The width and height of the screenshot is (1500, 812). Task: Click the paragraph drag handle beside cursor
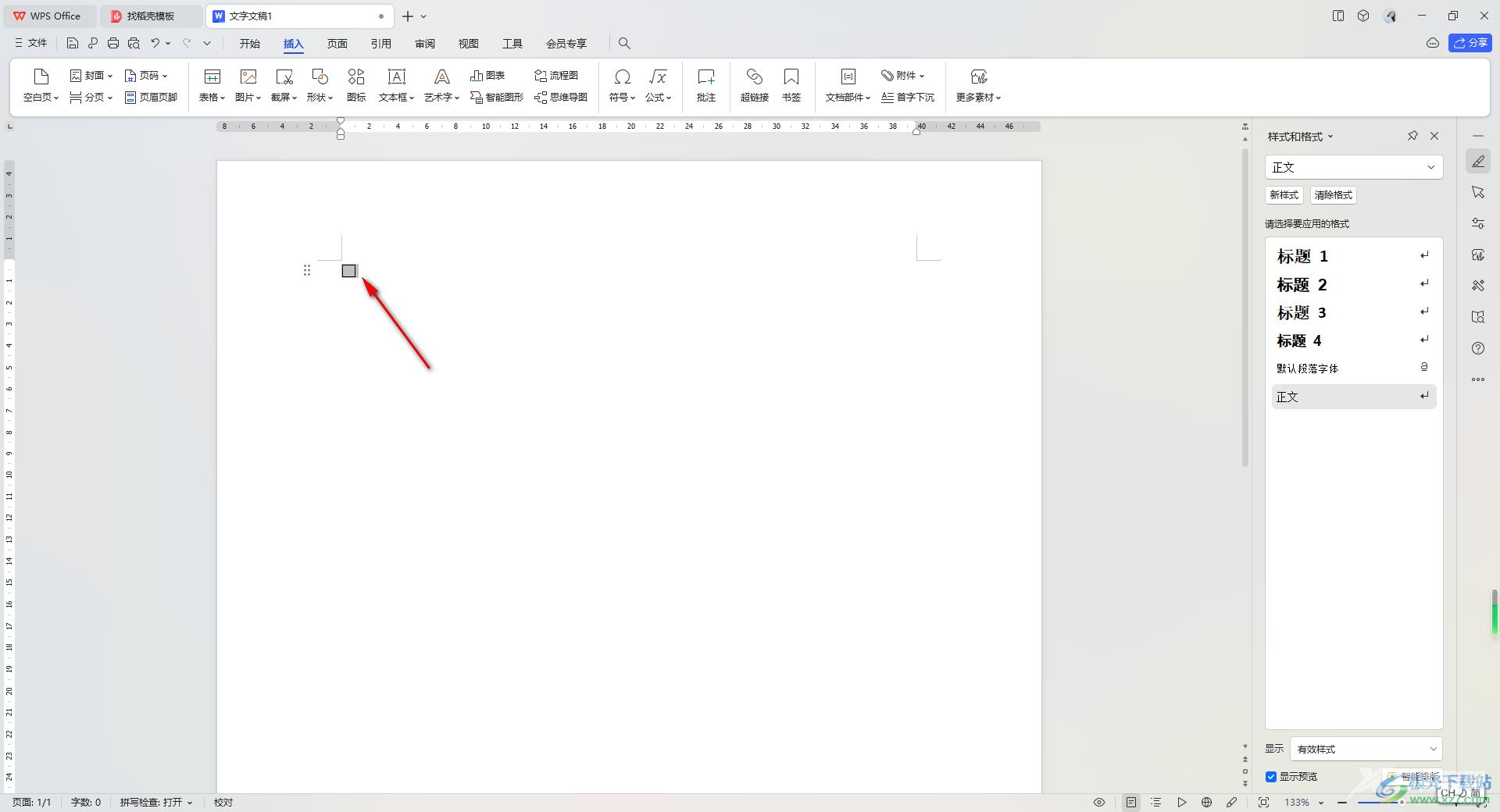pyautogui.click(x=307, y=270)
